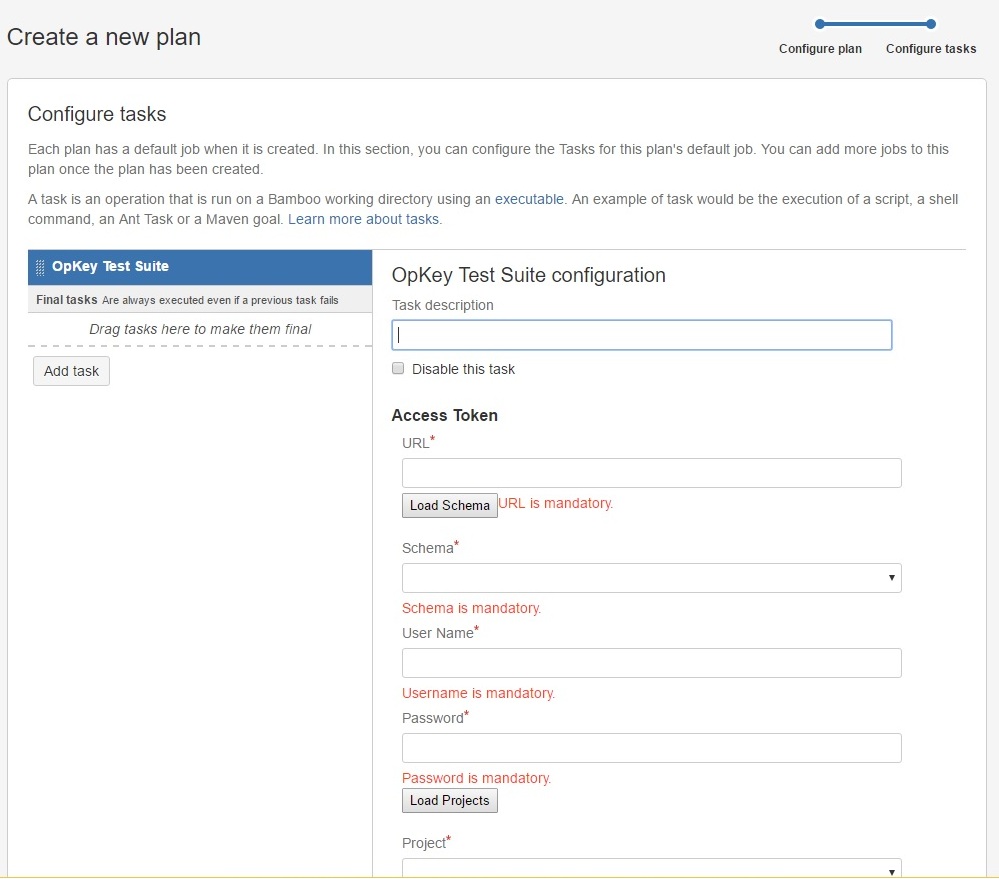Click the Configure plan step label
999x879 pixels.
[x=820, y=49]
